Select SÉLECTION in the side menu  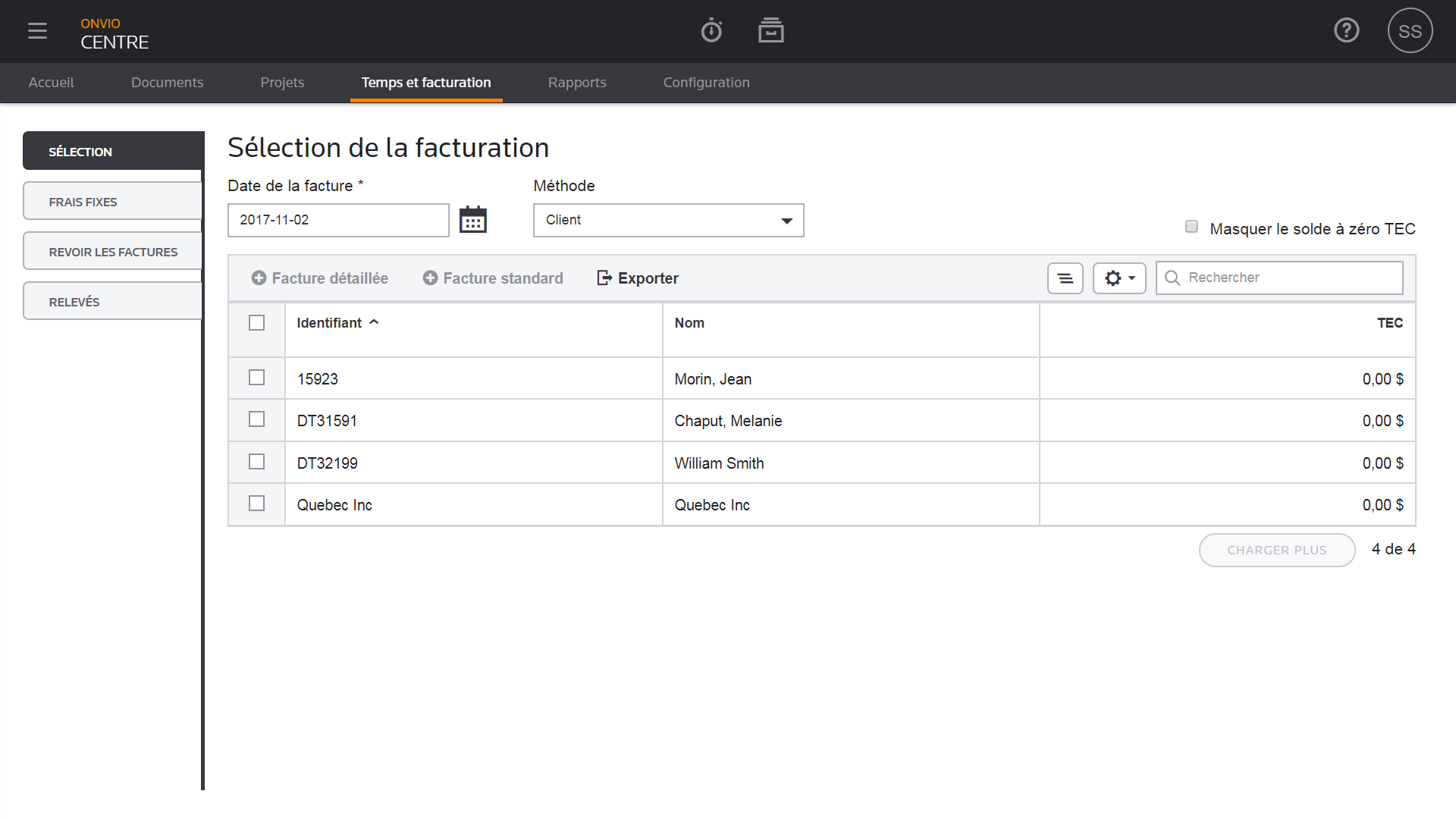113,151
